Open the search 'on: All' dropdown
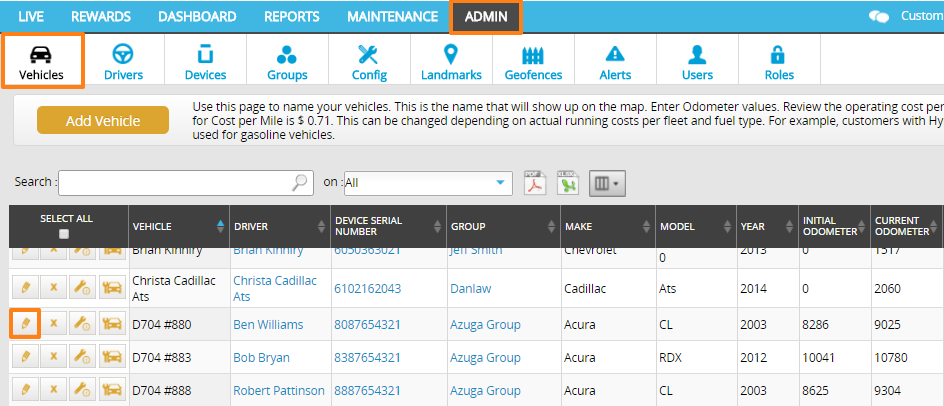This screenshot has height=406, width=944. click(428, 183)
